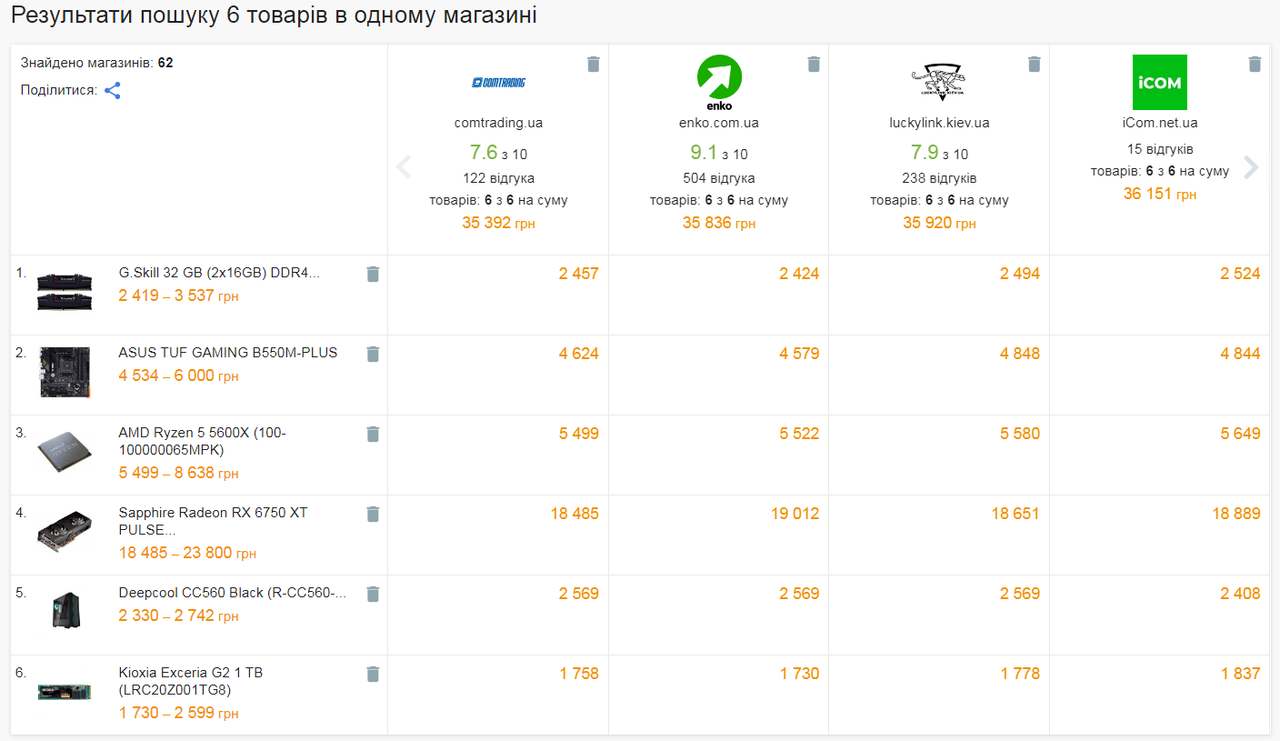The height and width of the screenshot is (741, 1280).
Task: Open the AMD Ryzen 5 5600X product link
Action: coord(202,441)
